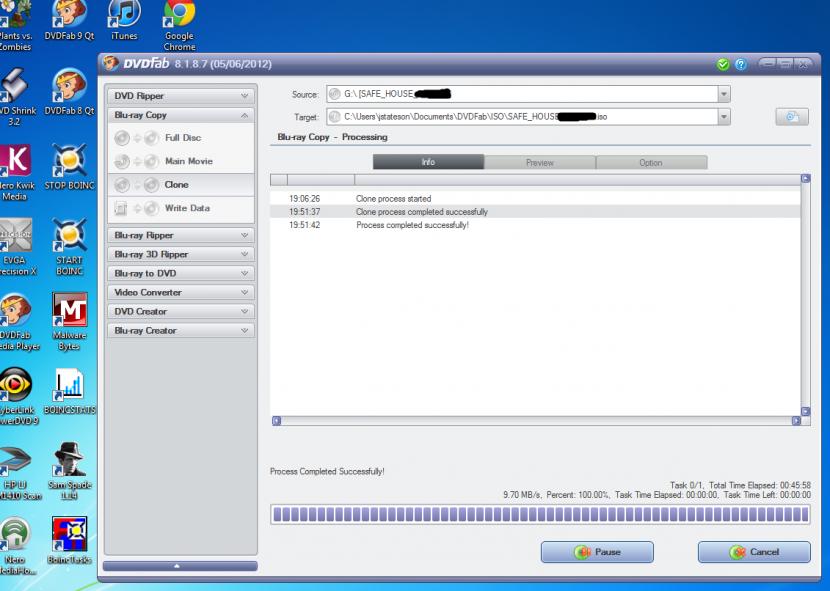Click the START BOINC desktop icon
The height and width of the screenshot is (591, 830).
[x=69, y=247]
